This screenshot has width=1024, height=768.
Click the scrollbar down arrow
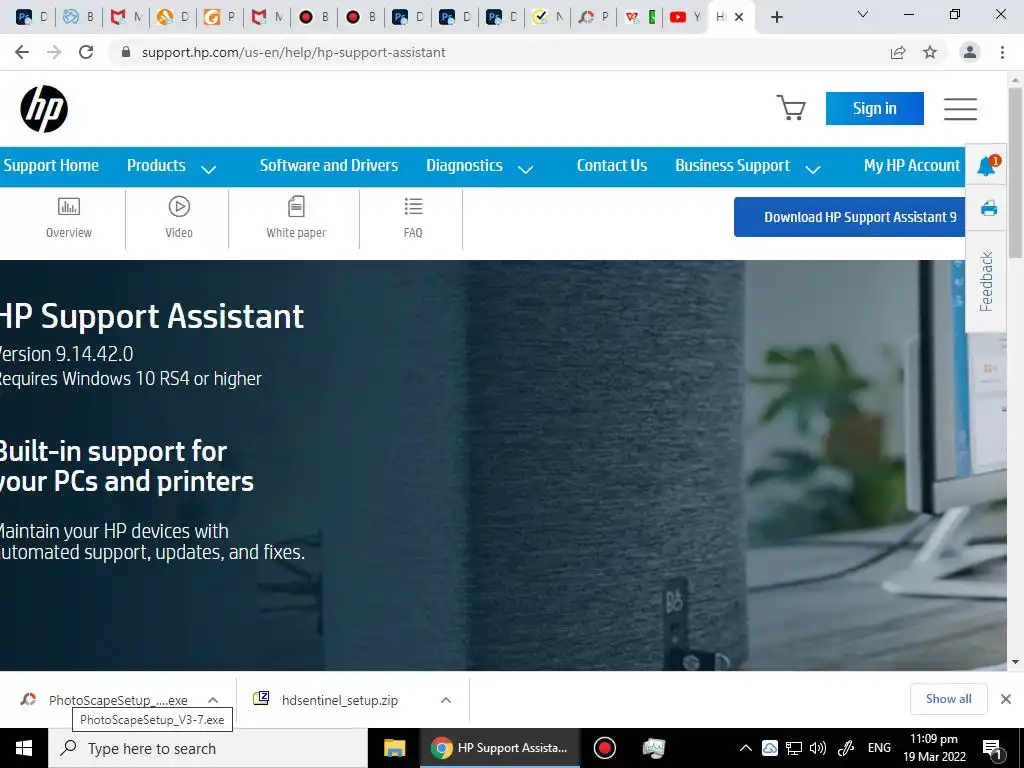click(x=1015, y=662)
